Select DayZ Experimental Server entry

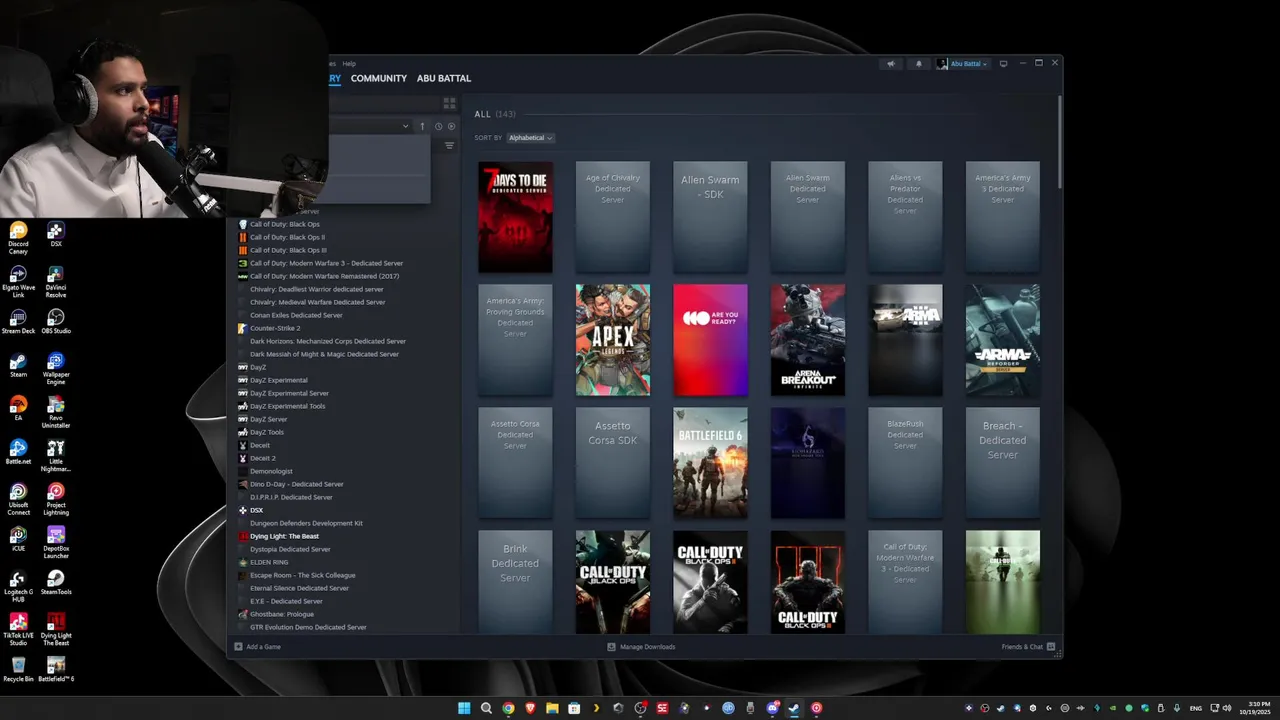[x=288, y=393]
